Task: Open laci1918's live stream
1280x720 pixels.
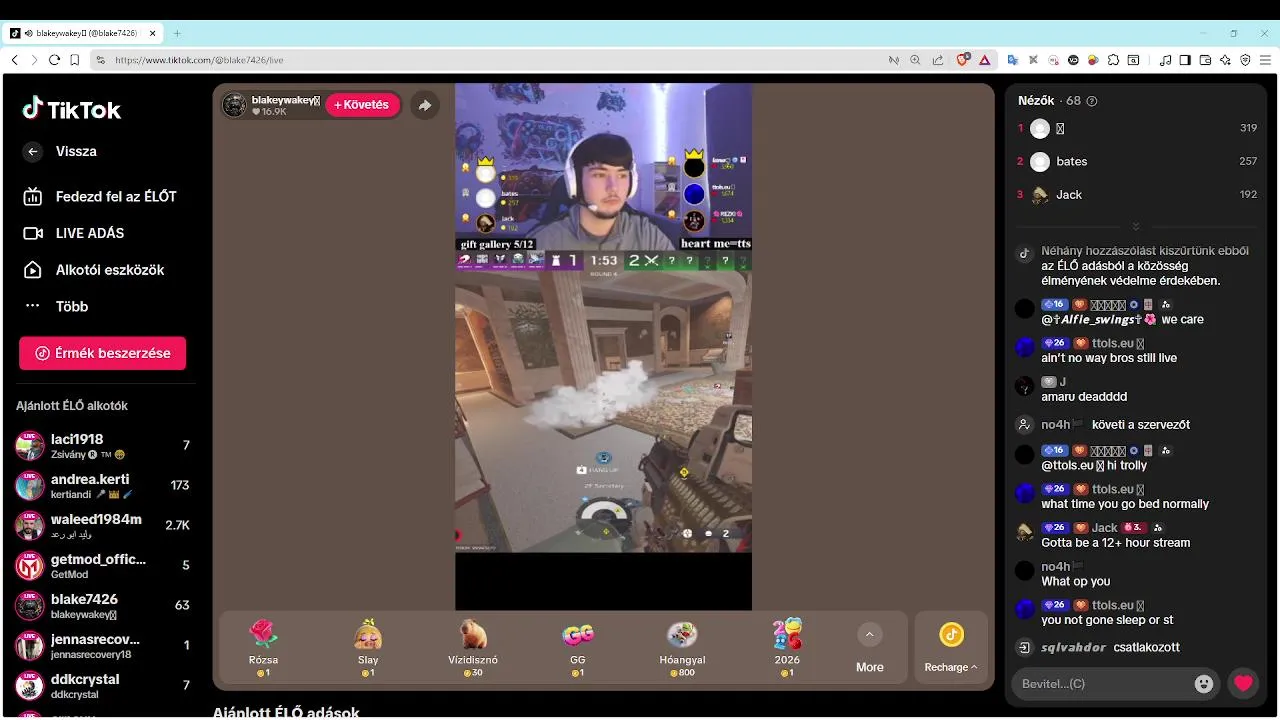Action: tap(102, 445)
